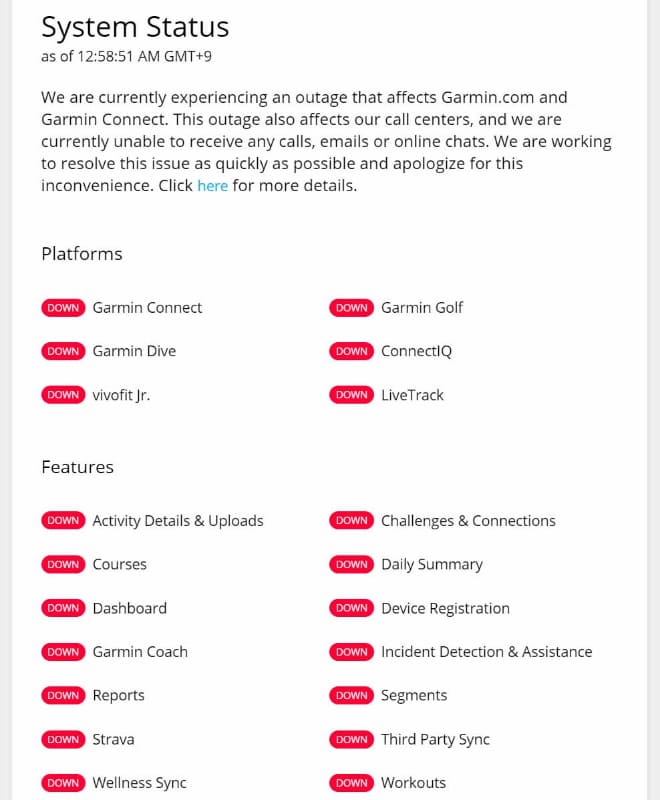The width and height of the screenshot is (660, 800).
Task: Click the Wellness Sync feature label
Action: tap(139, 783)
